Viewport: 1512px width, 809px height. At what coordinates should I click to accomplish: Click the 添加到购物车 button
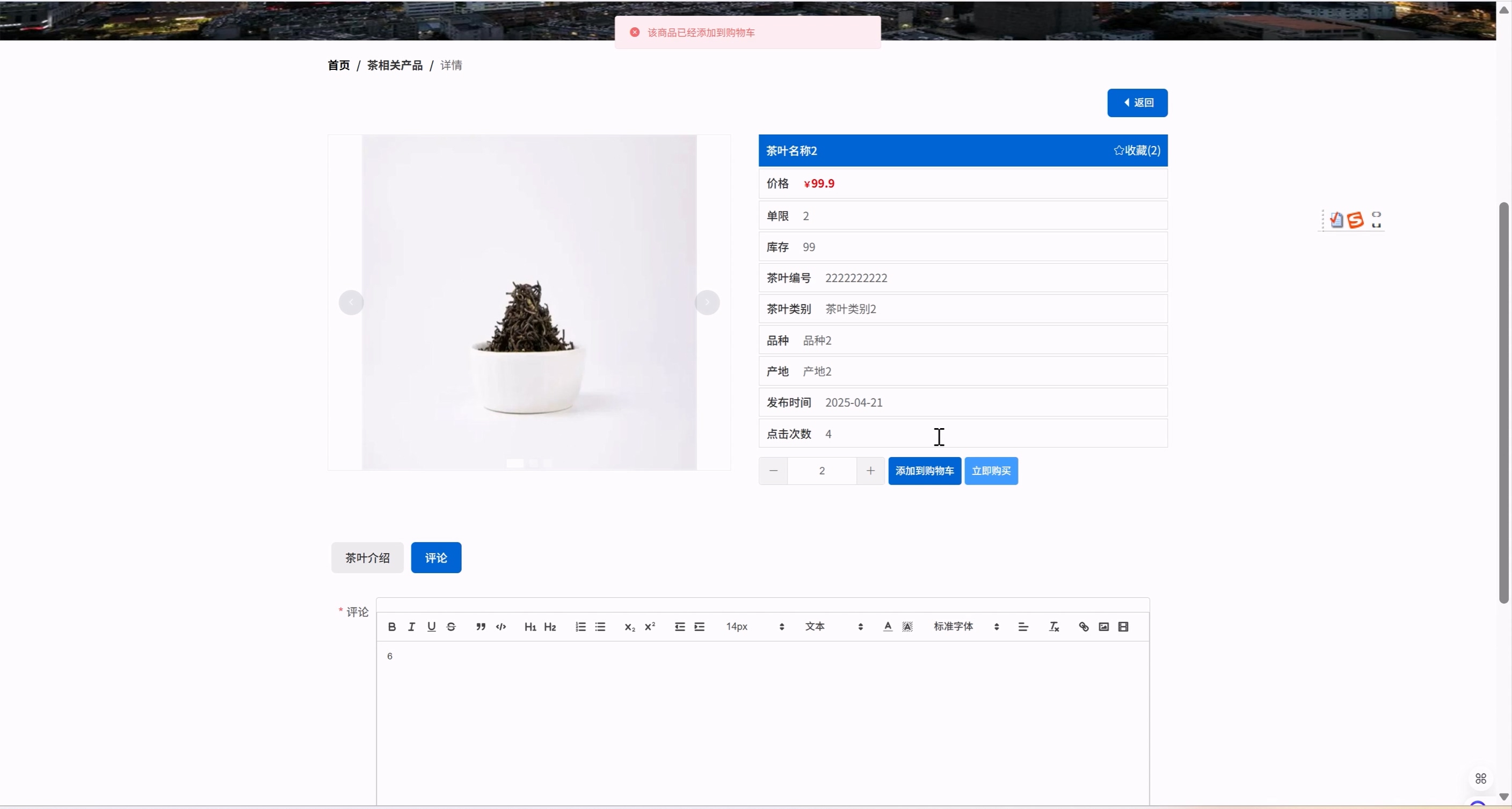925,470
